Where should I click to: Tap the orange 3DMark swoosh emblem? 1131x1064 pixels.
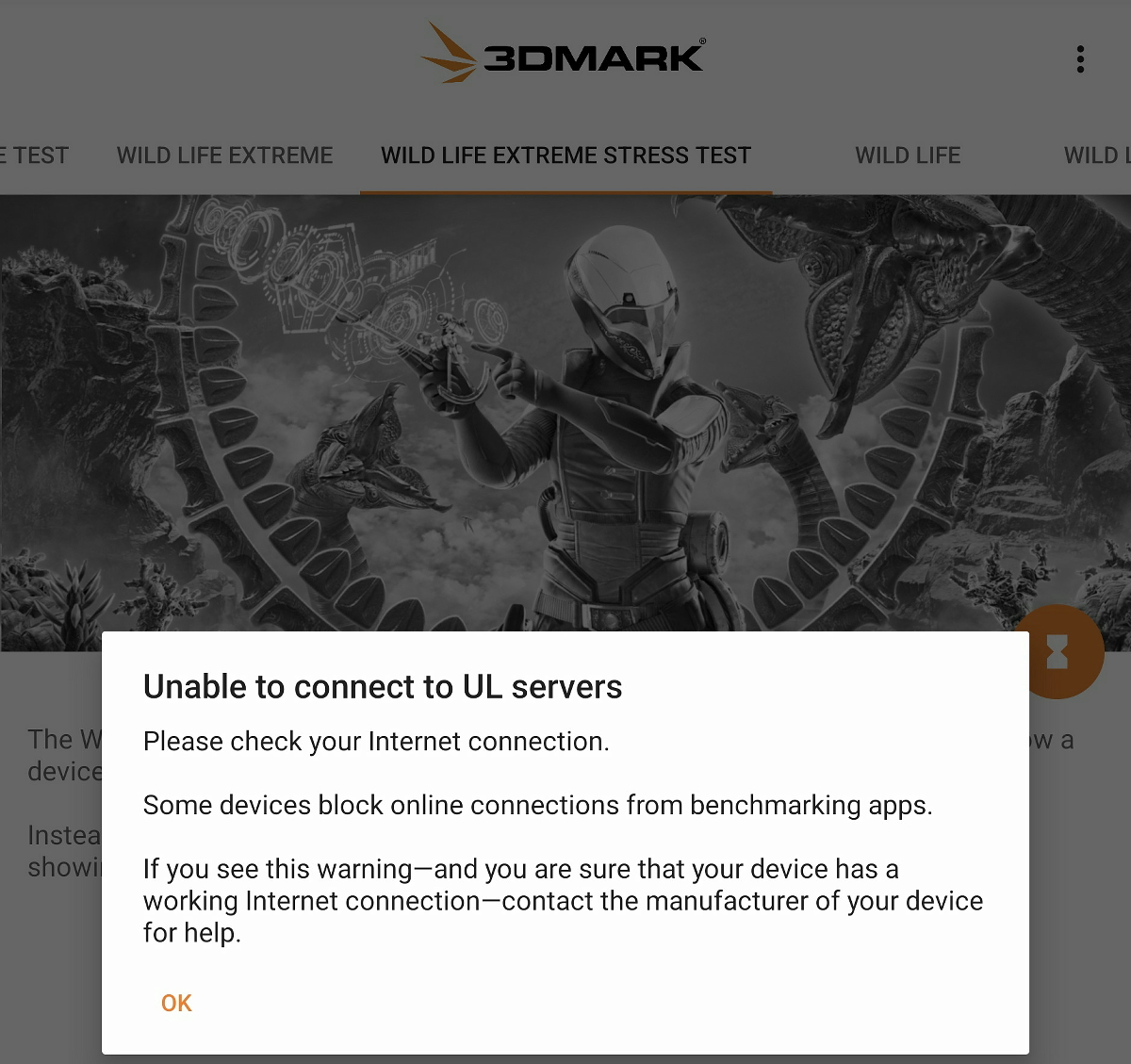pos(449,53)
